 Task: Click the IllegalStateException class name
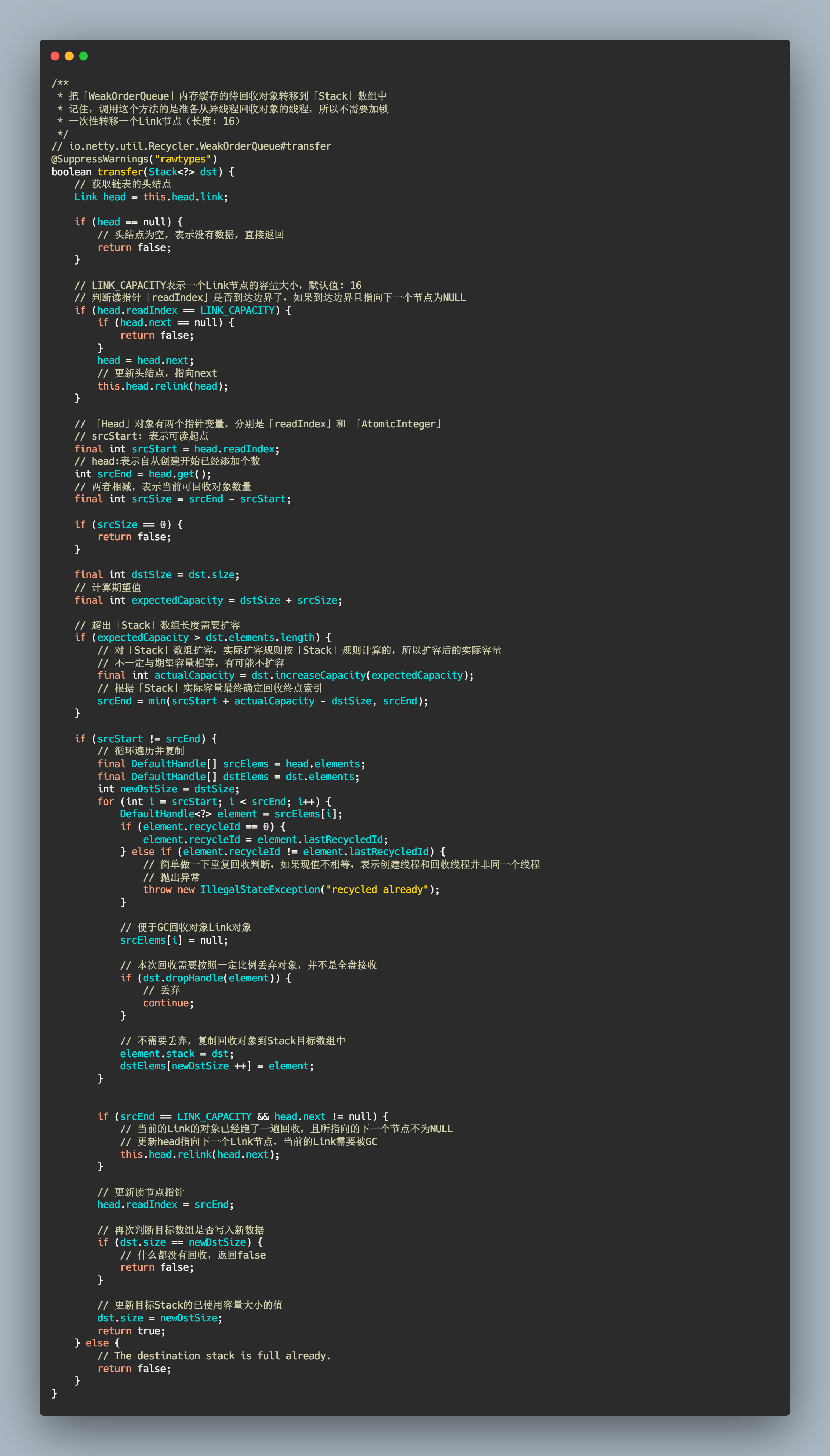pos(260,889)
